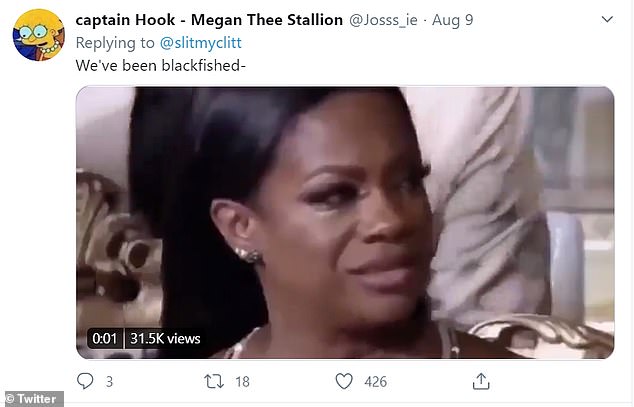
Task: Retweet using the arrows icon
Action: [x=214, y=381]
